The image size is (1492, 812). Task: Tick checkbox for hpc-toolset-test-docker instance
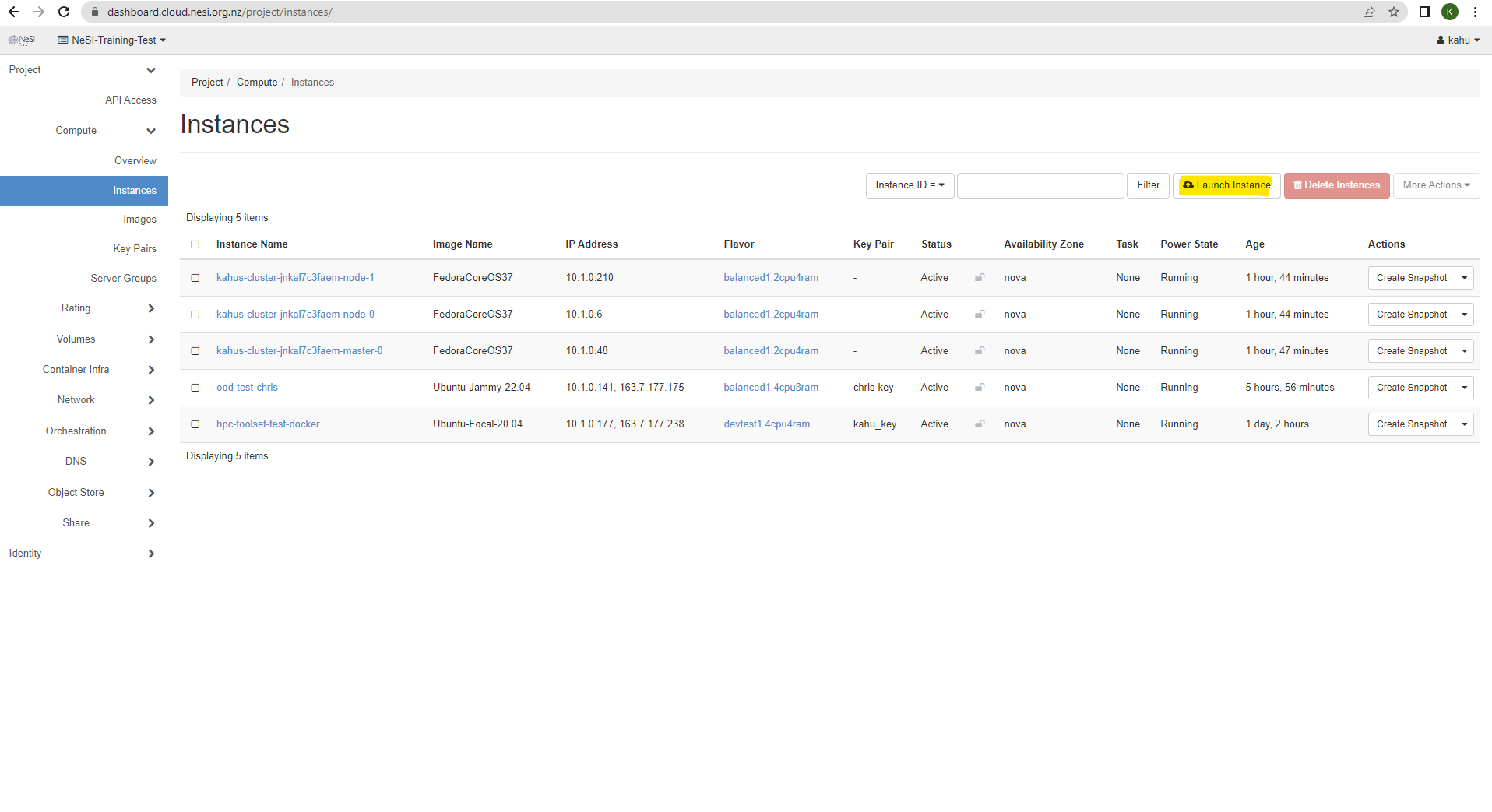(195, 424)
